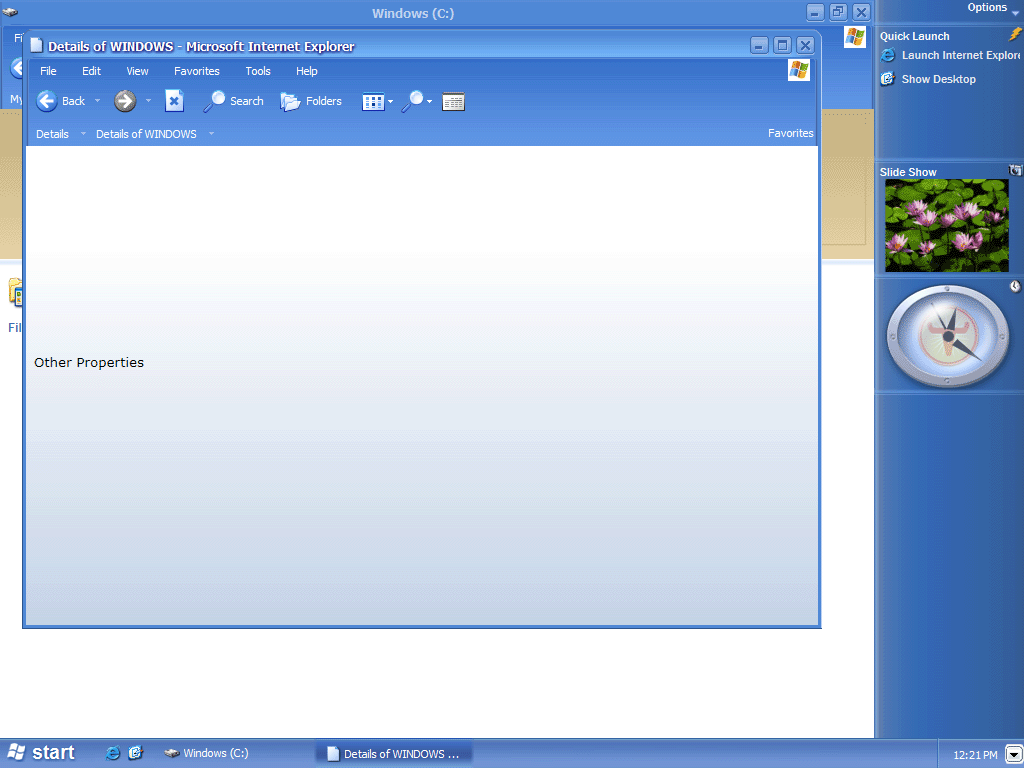The height and width of the screenshot is (768, 1024).
Task: Open the File menu in Internet Explorer
Action: (48, 71)
